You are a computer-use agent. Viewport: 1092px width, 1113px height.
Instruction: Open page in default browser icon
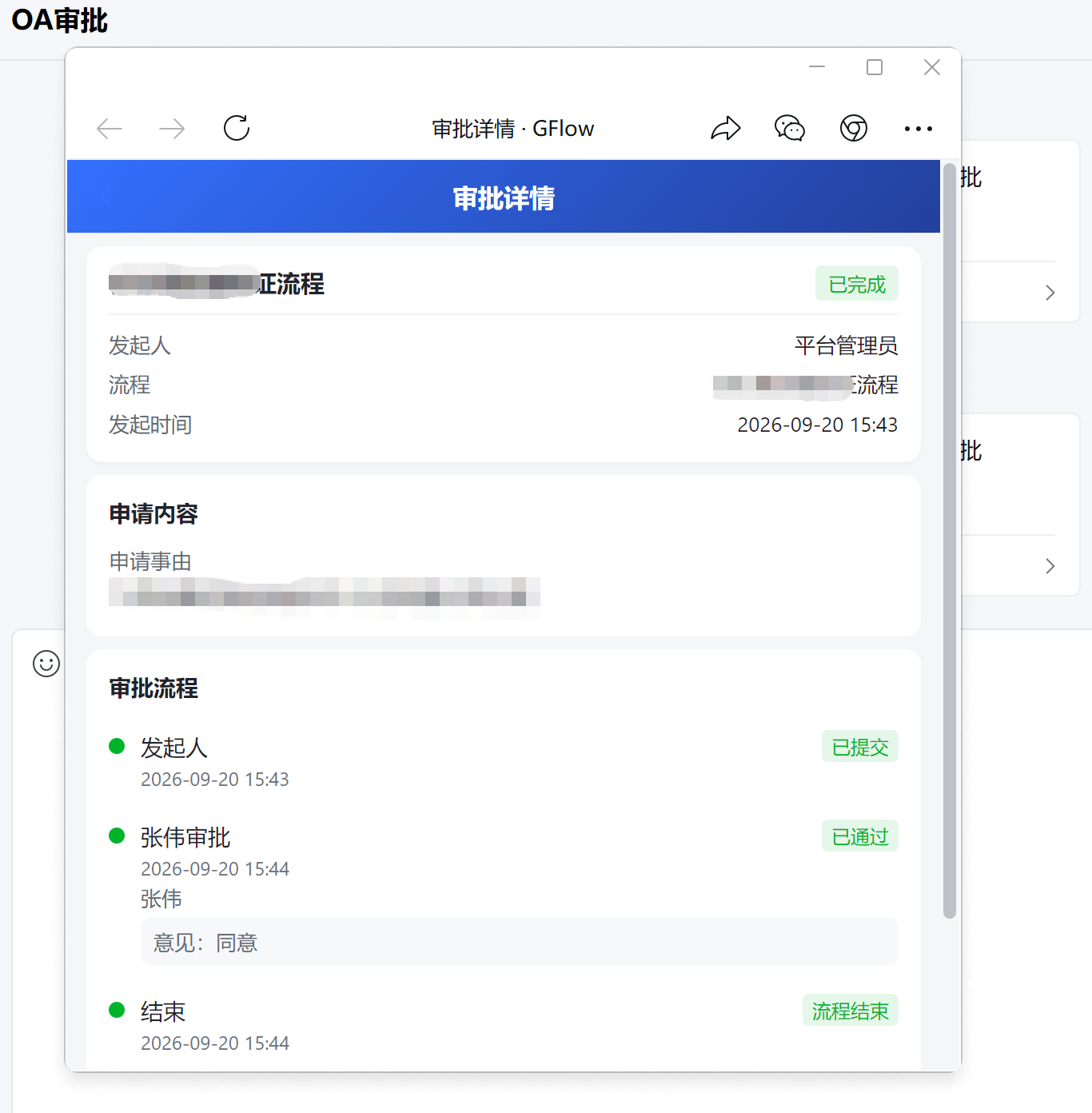click(x=854, y=128)
